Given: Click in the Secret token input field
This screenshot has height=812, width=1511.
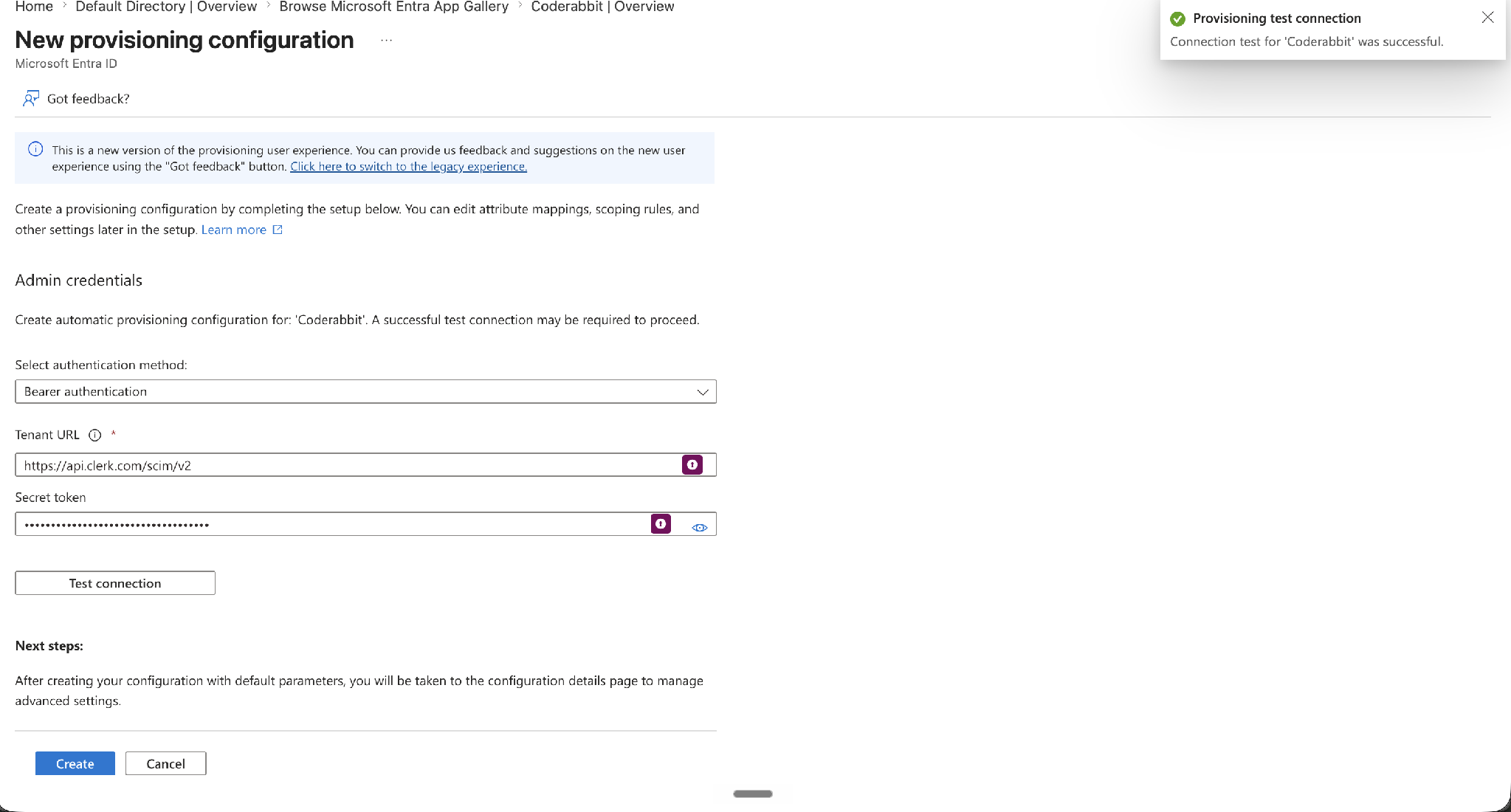Looking at the screenshot, I should point(365,524).
